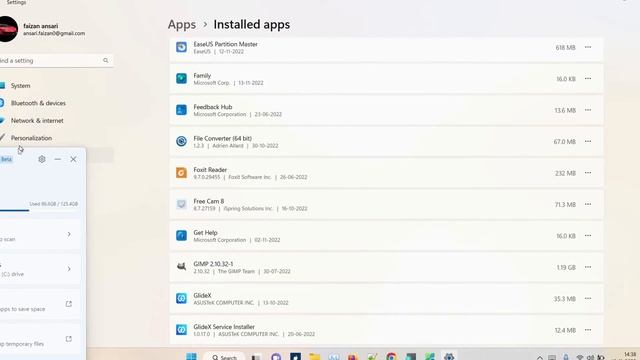Open the save space link icon in the overlay

click(x=69, y=304)
